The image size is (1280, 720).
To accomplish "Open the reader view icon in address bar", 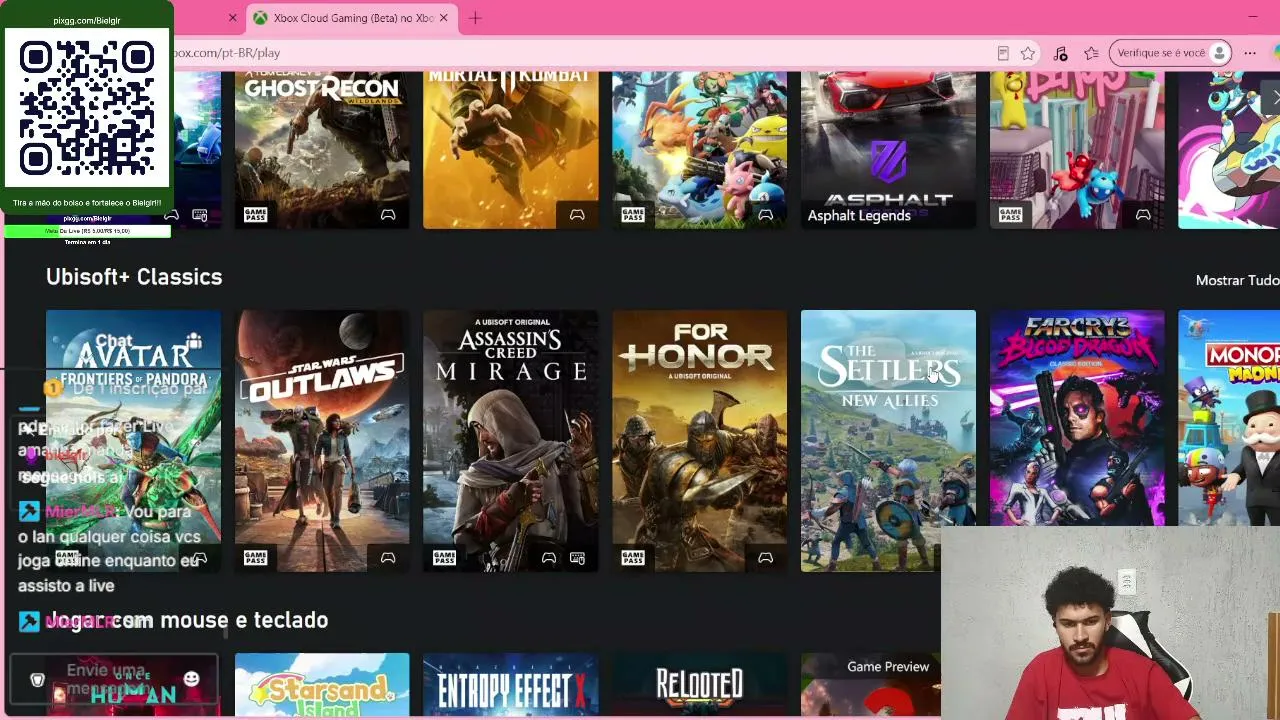I will point(1003,53).
